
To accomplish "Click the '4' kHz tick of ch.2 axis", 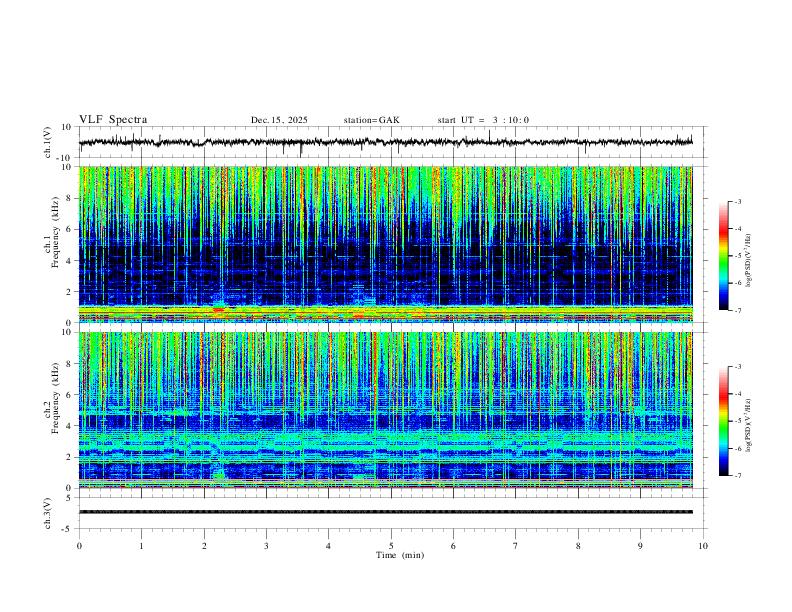I will tap(70, 426).
